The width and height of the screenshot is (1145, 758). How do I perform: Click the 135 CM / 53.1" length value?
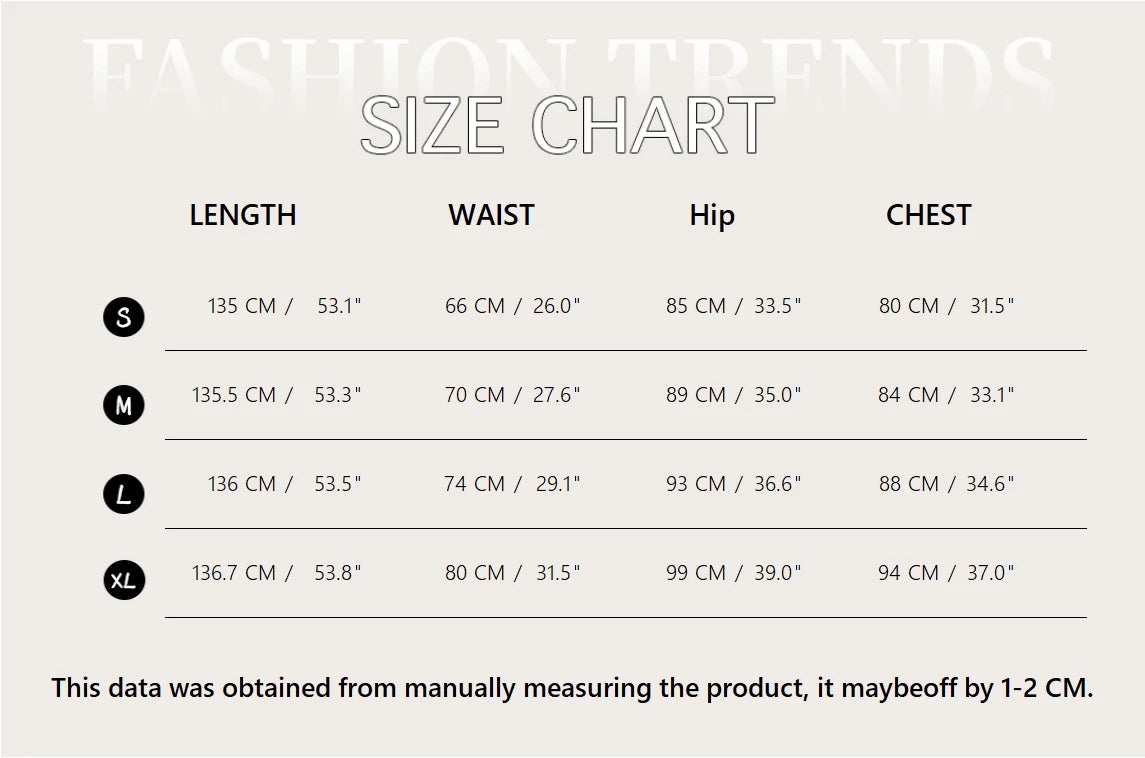(x=284, y=306)
